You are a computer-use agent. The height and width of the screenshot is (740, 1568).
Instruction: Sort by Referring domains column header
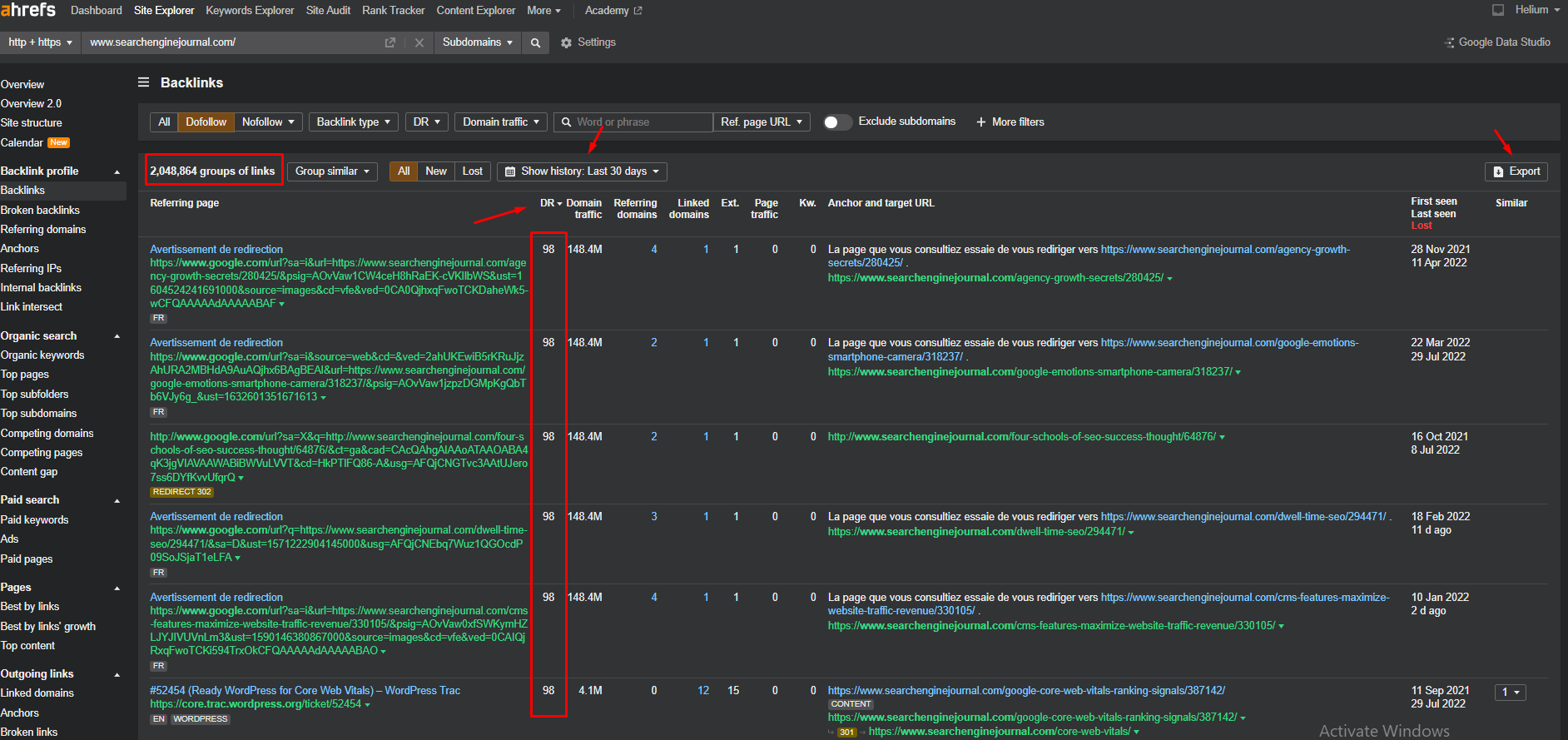pos(636,209)
